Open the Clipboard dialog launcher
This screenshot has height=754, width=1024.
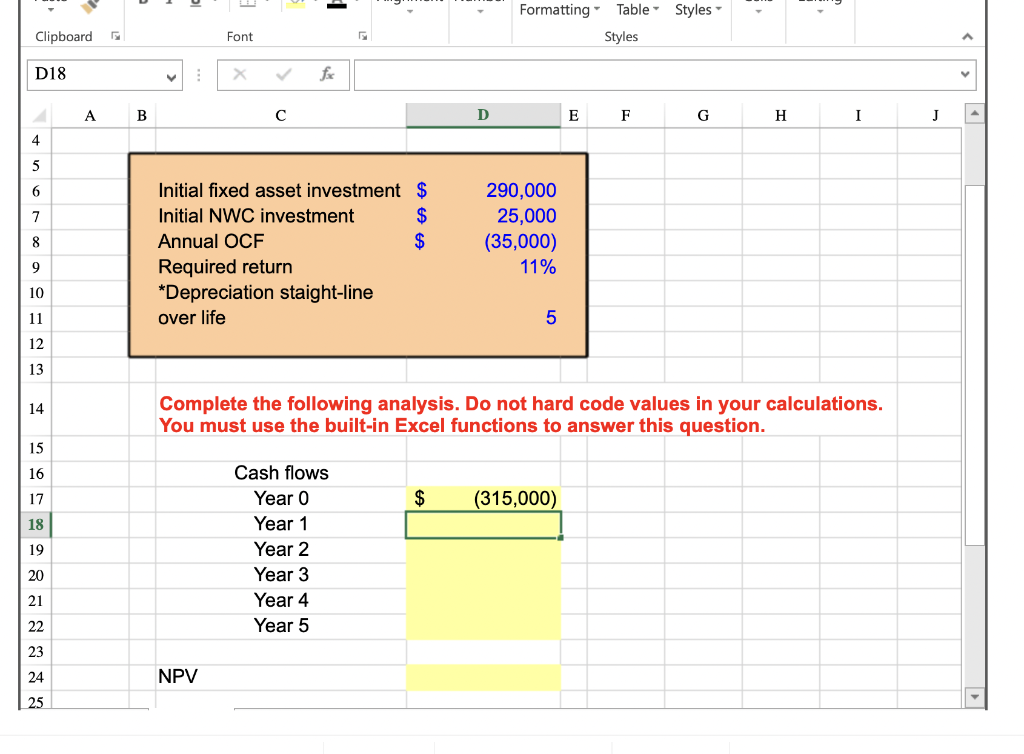coord(115,36)
